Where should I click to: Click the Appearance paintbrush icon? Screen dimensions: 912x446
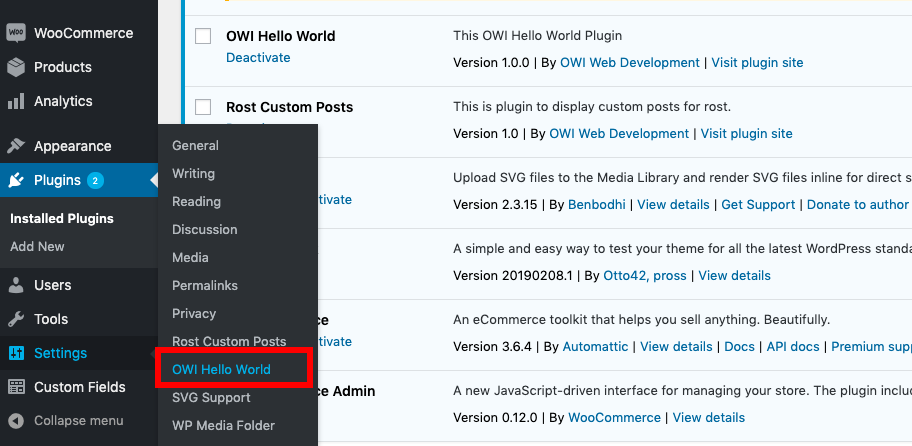click(16, 146)
